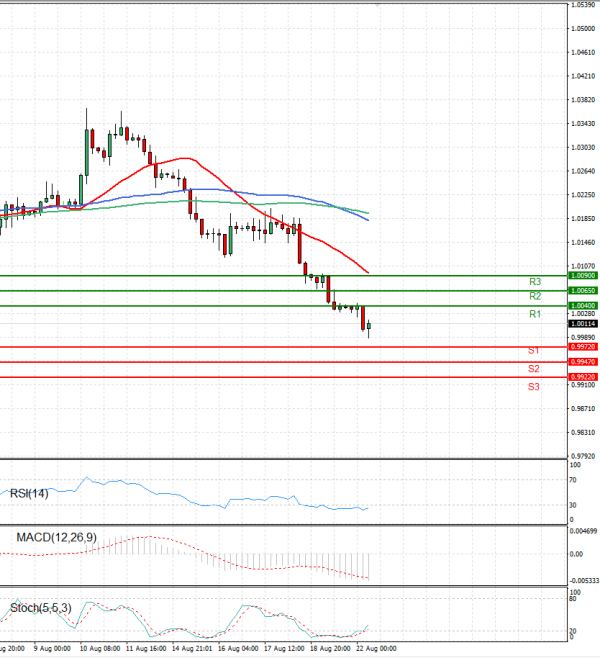This screenshot has height=658, width=600.
Task: Click the 1.01070 price axis value
Action: click(x=583, y=266)
